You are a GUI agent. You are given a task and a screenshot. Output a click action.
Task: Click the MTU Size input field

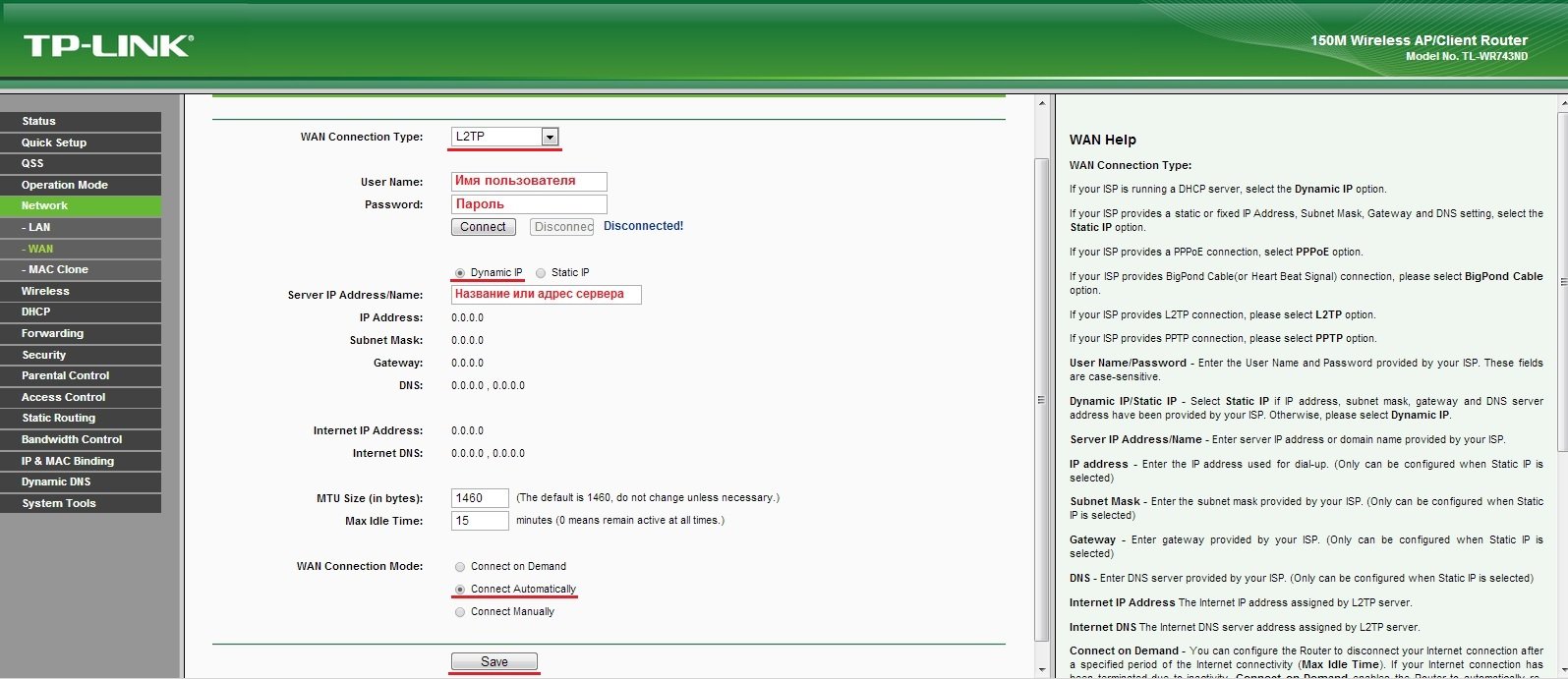480,498
